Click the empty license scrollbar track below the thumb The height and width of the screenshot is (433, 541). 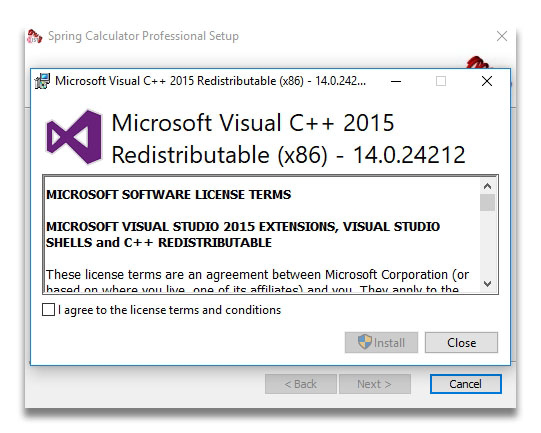pos(487,243)
